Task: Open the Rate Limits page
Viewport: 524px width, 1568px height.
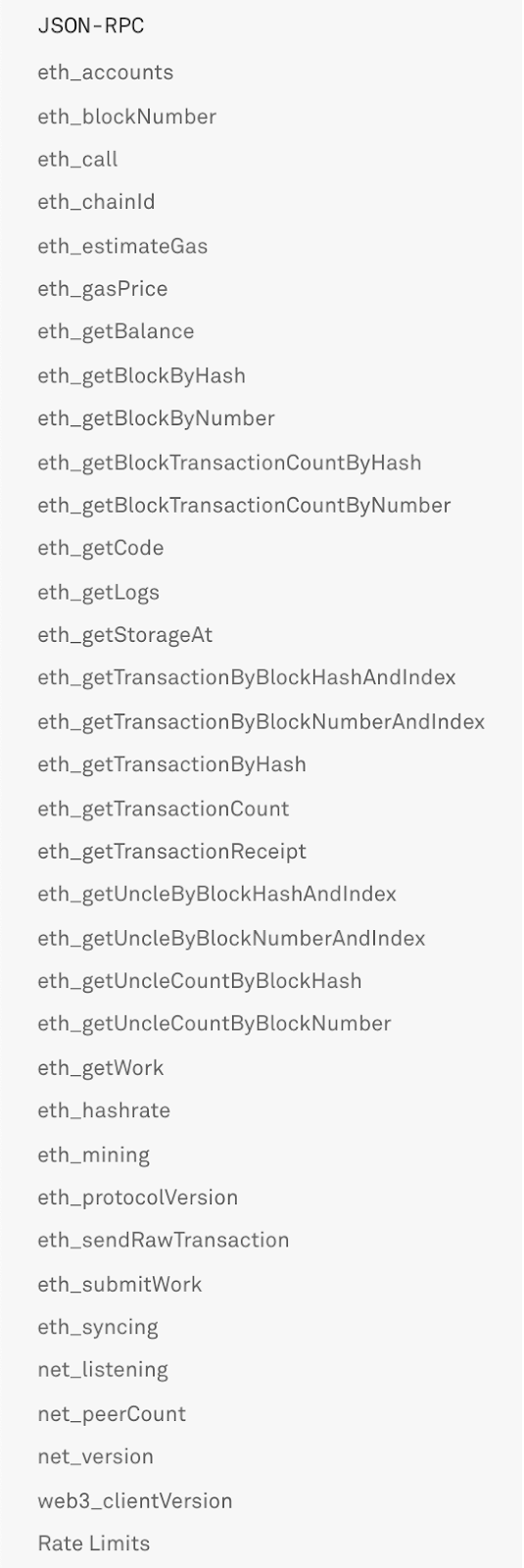Action: (94, 1543)
